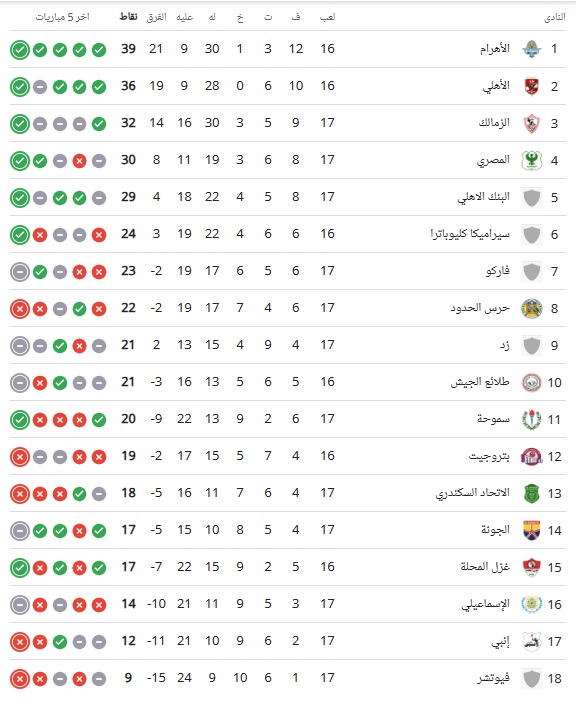Click the Ghazl El Mahalla club crest
Image resolution: width=576 pixels, height=708 pixels.
(531, 568)
